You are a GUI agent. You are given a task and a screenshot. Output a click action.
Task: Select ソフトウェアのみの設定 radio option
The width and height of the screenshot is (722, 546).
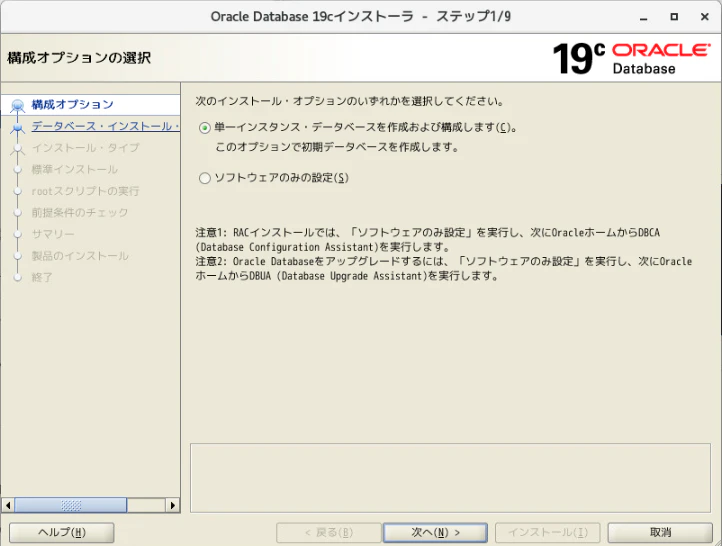[x=205, y=178]
